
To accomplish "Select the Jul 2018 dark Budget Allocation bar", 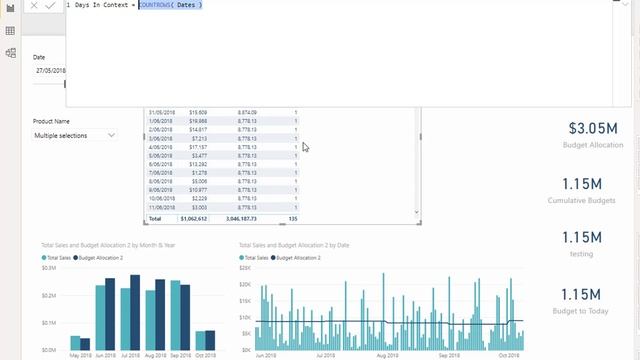I will pos(135,313).
